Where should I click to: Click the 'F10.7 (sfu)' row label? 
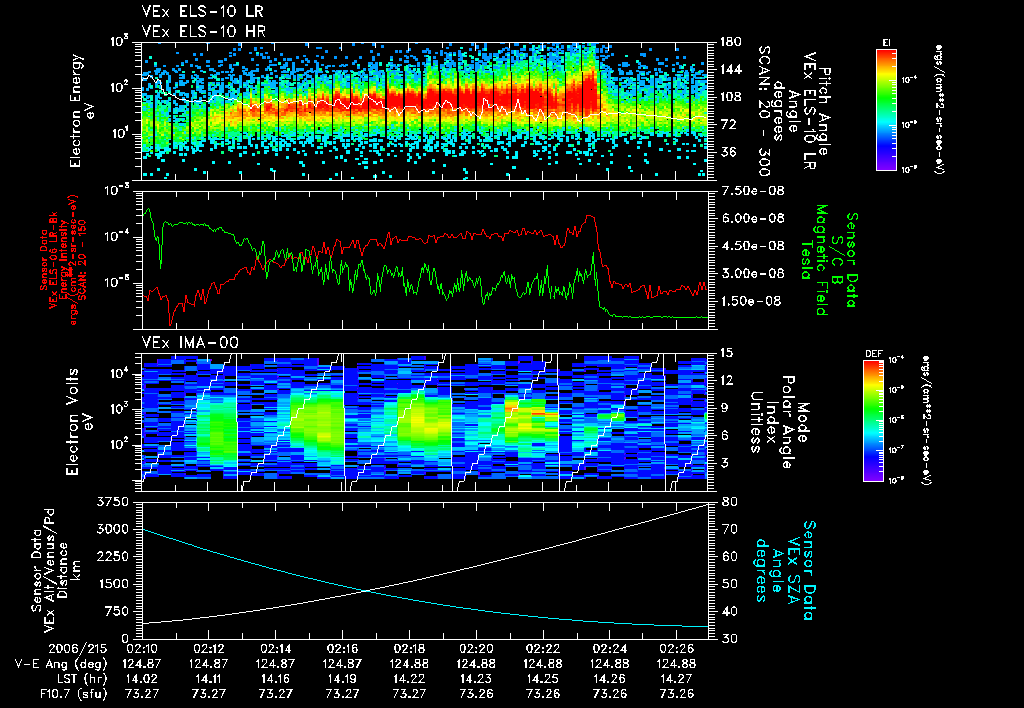tap(72, 694)
